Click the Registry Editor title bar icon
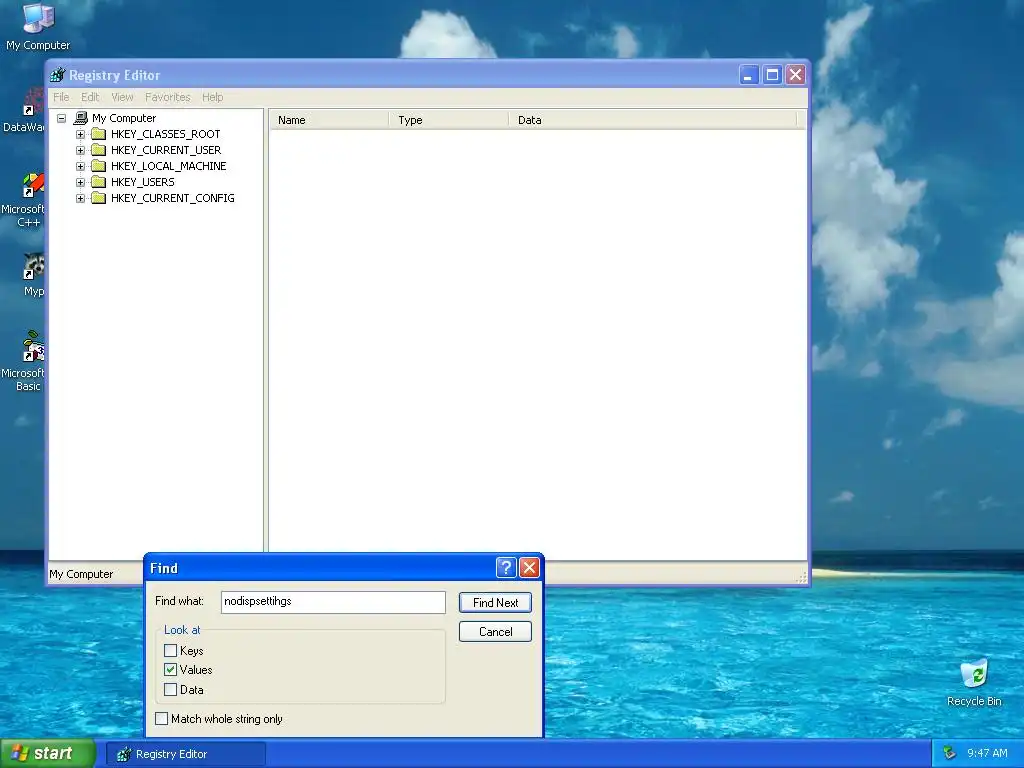Screen dimensions: 1024x768 (57, 75)
